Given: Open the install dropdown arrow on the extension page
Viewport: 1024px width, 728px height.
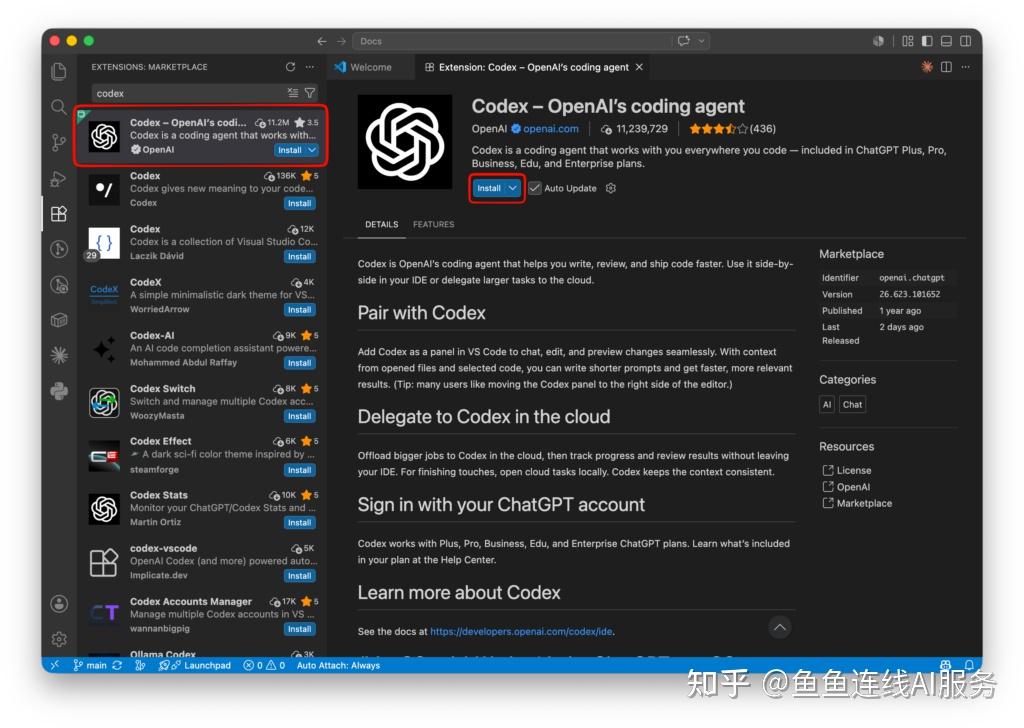Looking at the screenshot, I should click(513, 188).
